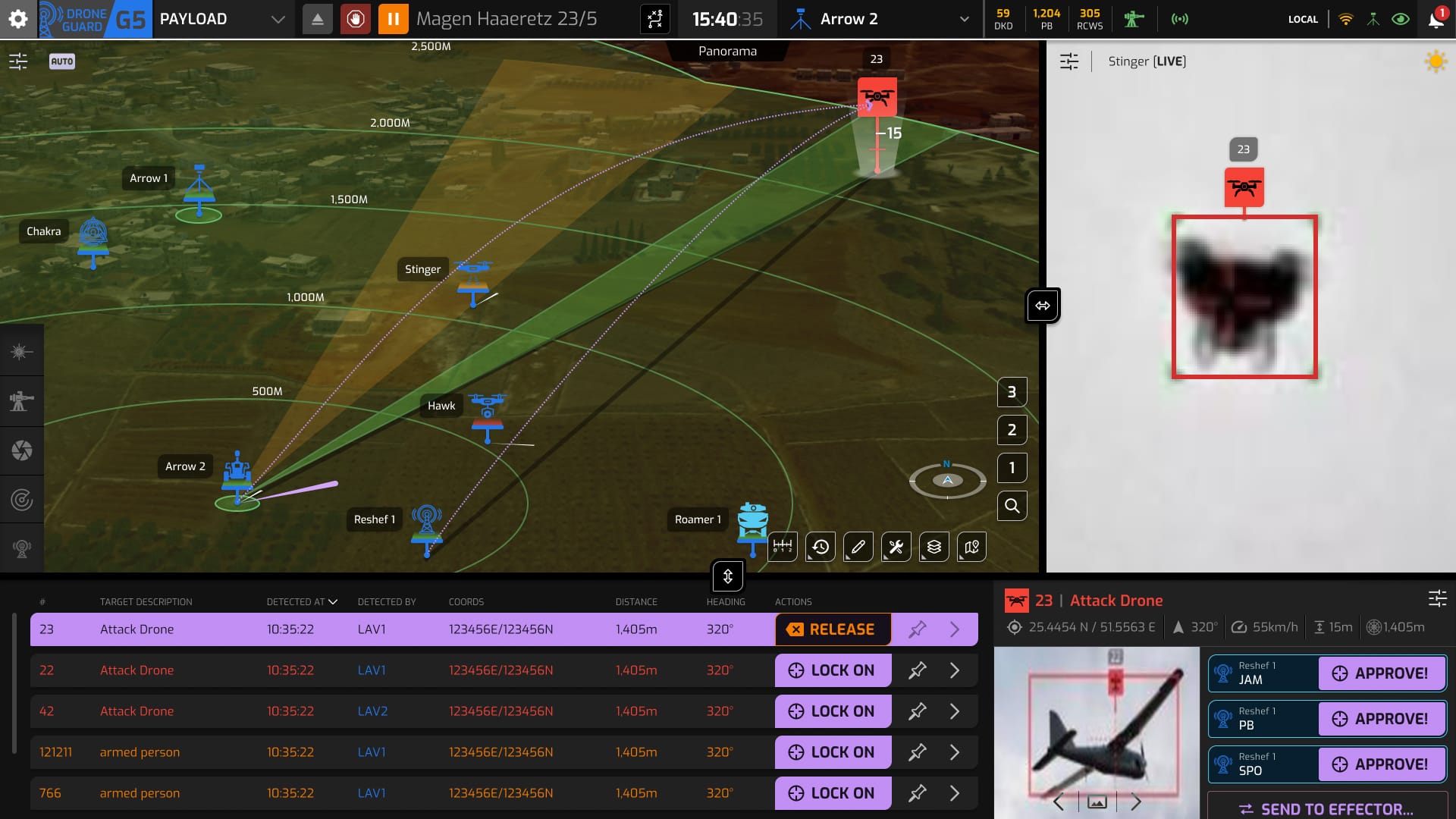Click the map search magnifier icon
Image resolution: width=1456 pixels, height=819 pixels.
tap(1012, 506)
